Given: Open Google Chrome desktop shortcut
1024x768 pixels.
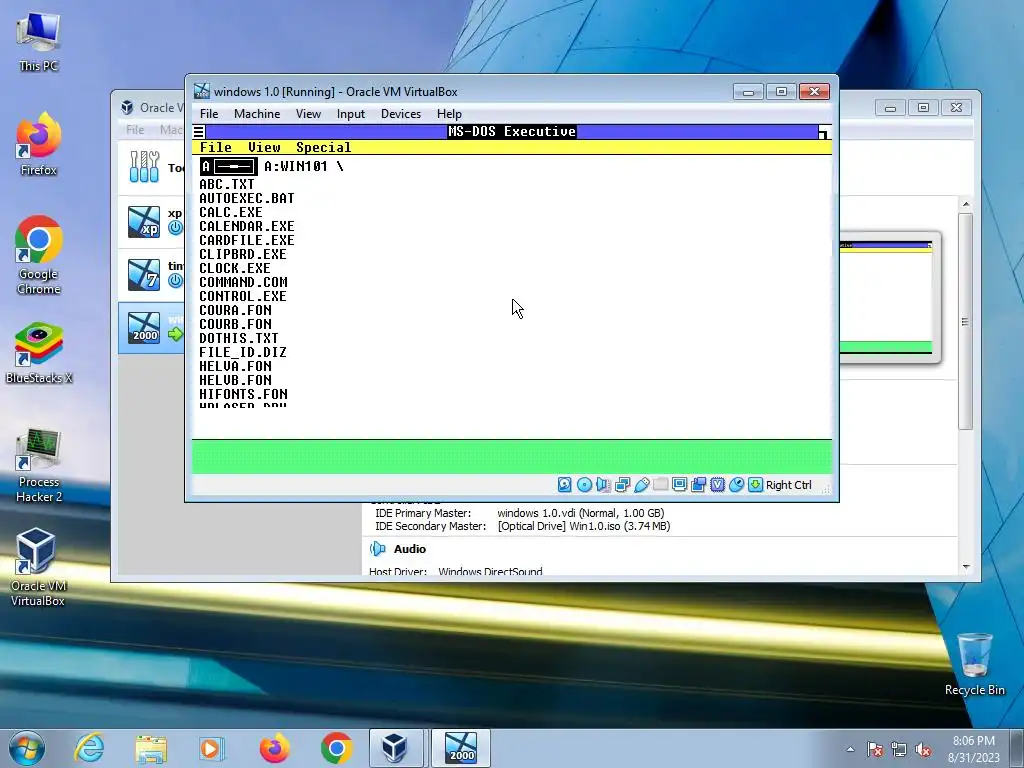Looking at the screenshot, I should (x=39, y=255).
